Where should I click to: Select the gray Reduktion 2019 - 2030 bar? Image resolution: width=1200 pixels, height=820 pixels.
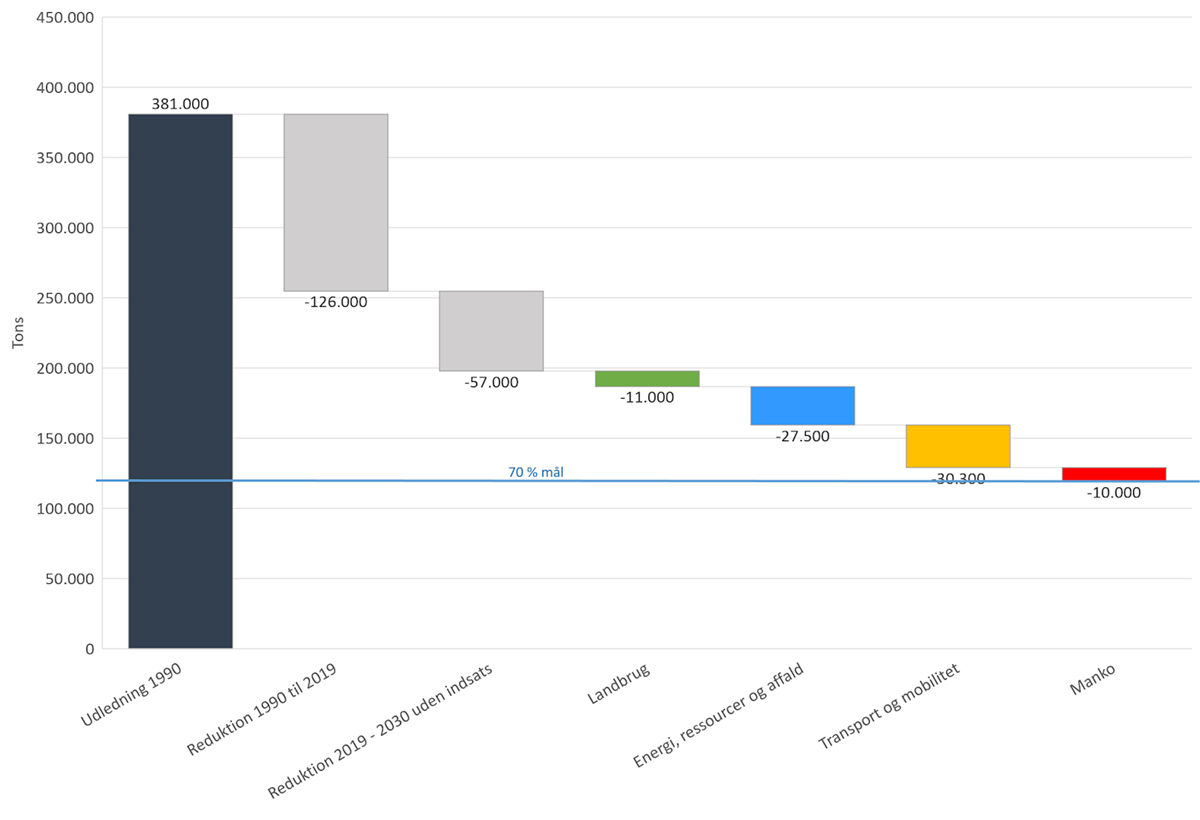click(491, 330)
